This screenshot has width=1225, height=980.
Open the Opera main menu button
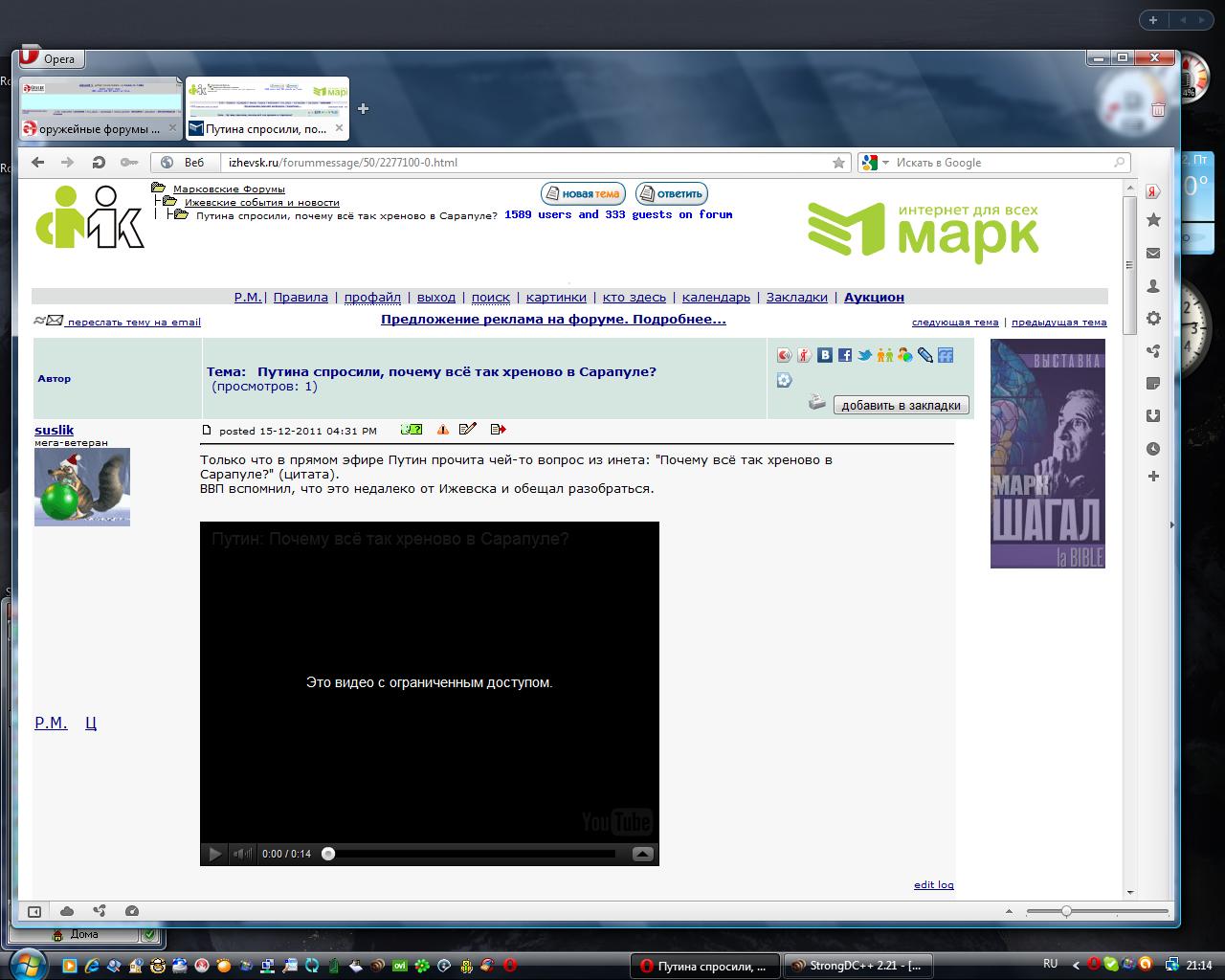52,58
